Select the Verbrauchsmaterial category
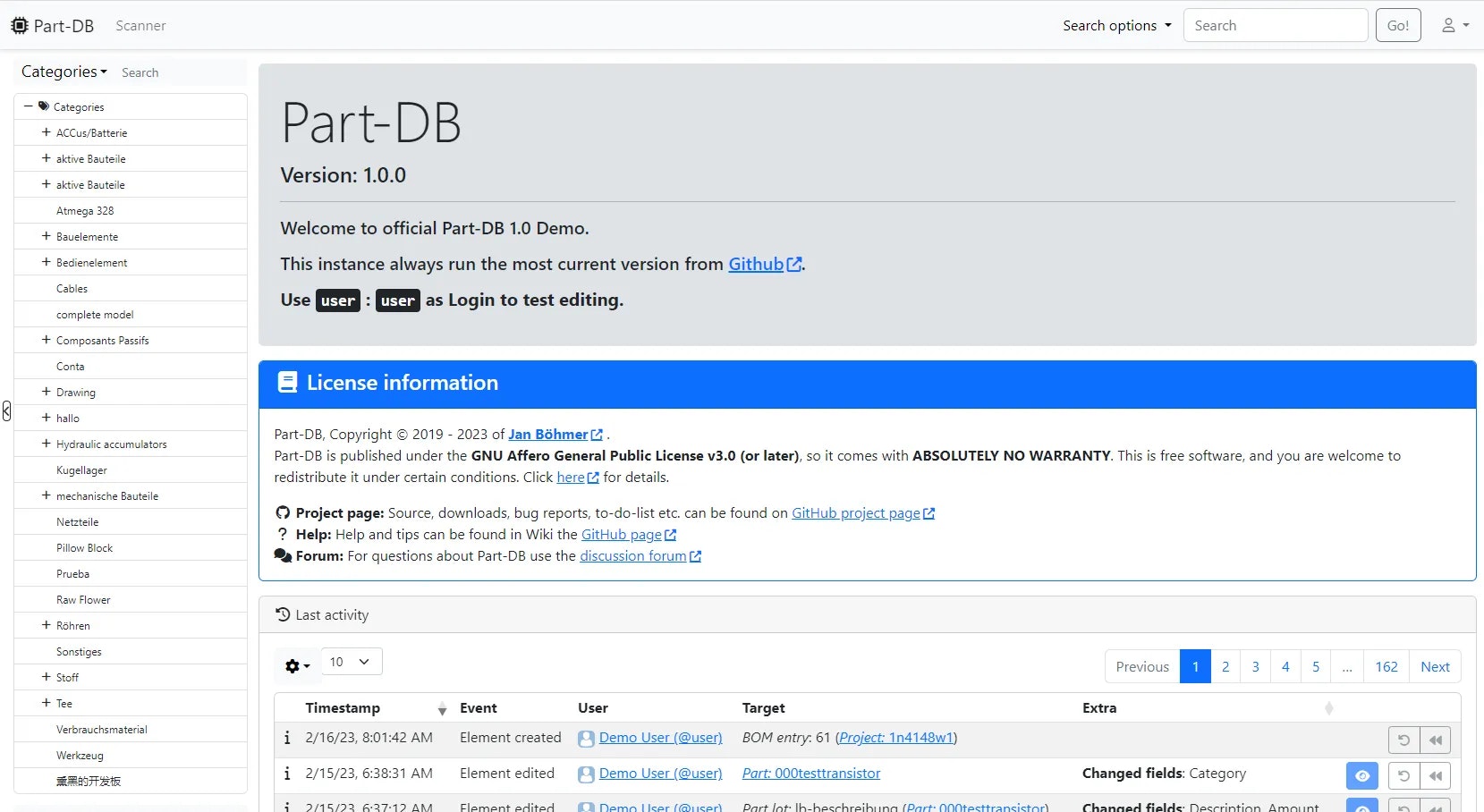The height and width of the screenshot is (812, 1484). (x=102, y=730)
